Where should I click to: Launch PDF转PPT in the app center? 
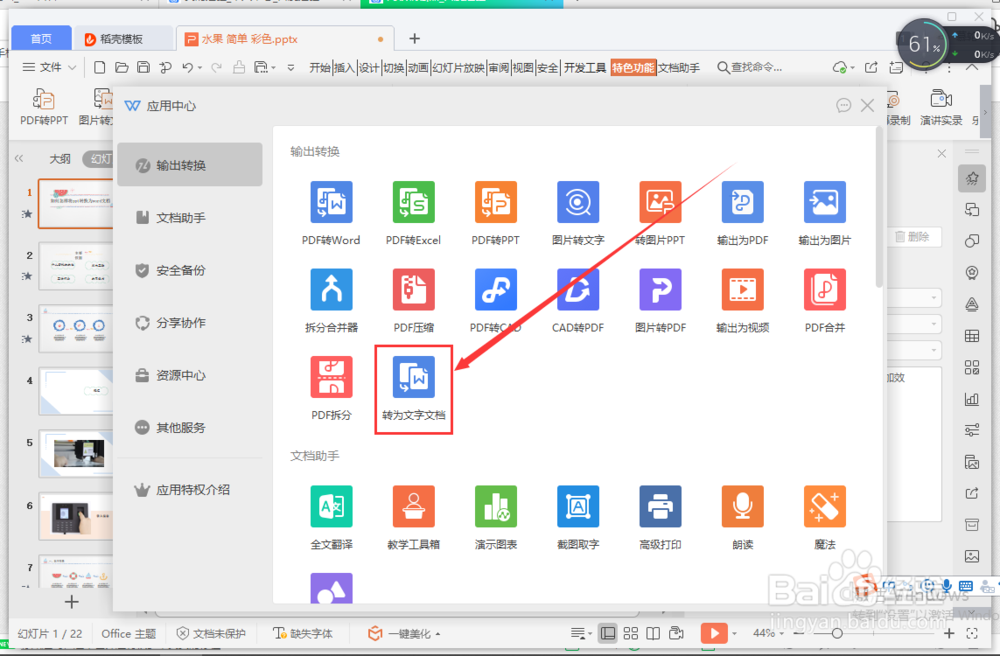496,213
